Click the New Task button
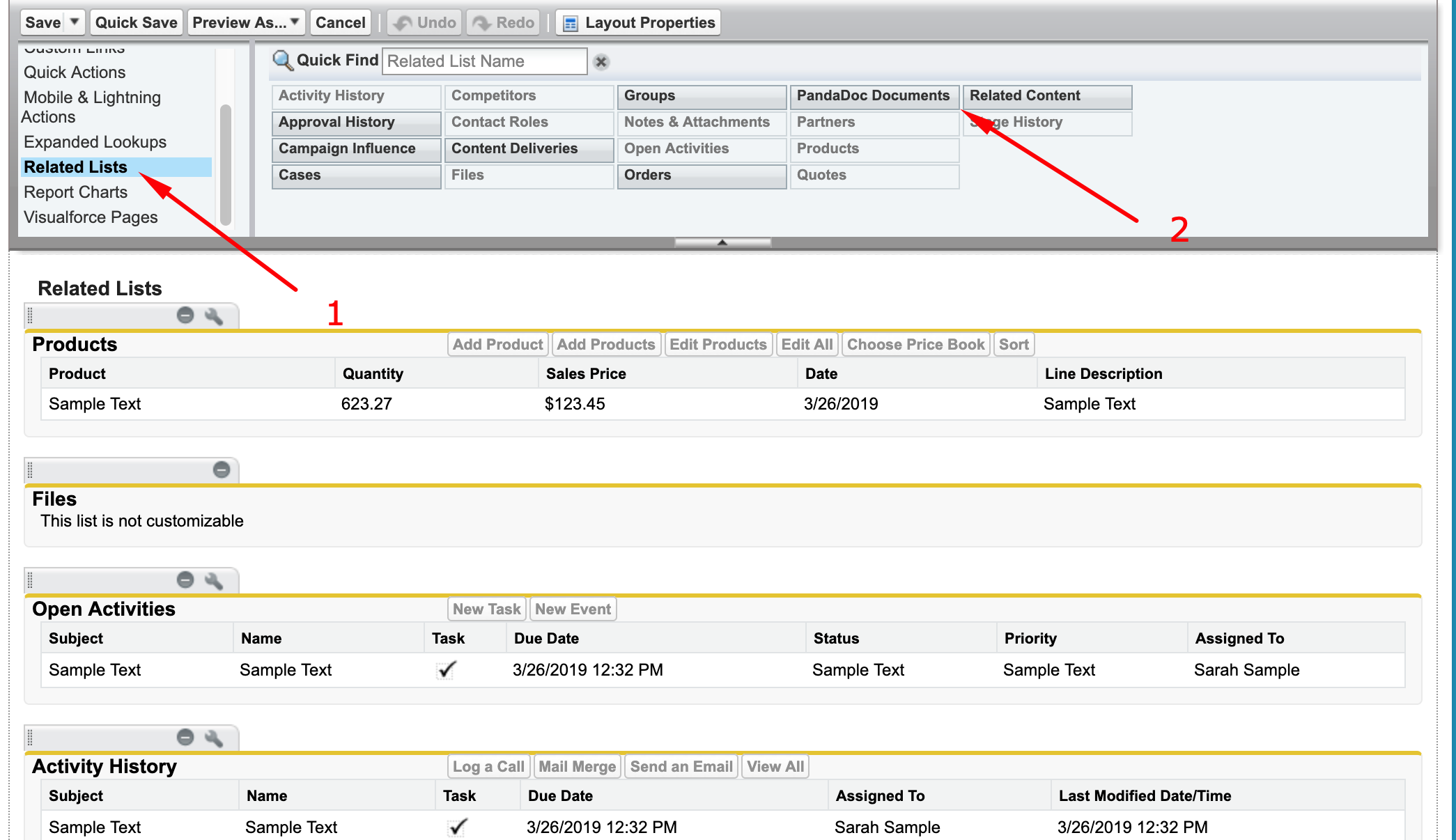 click(486, 609)
